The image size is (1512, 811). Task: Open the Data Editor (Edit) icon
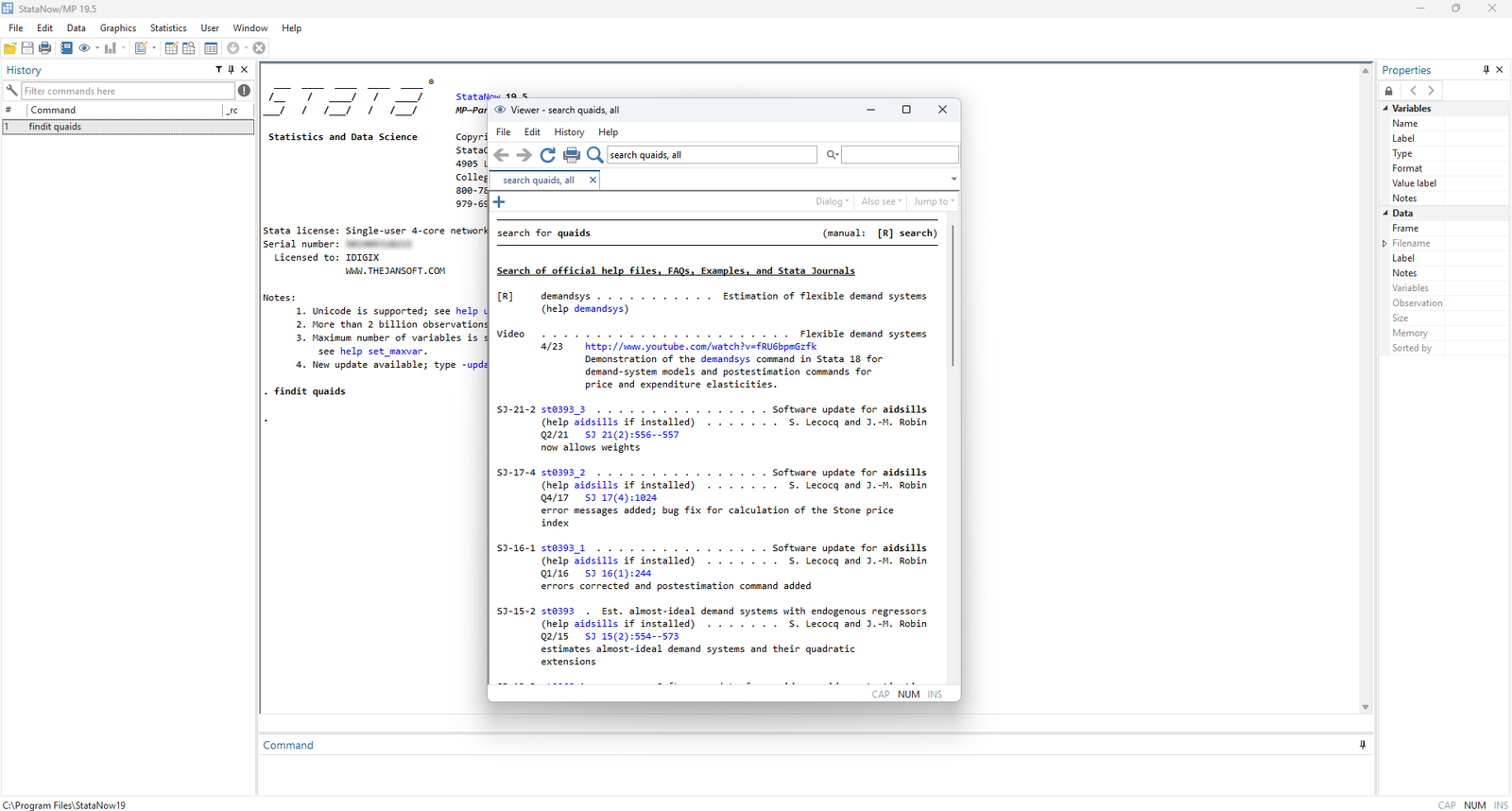point(171,48)
